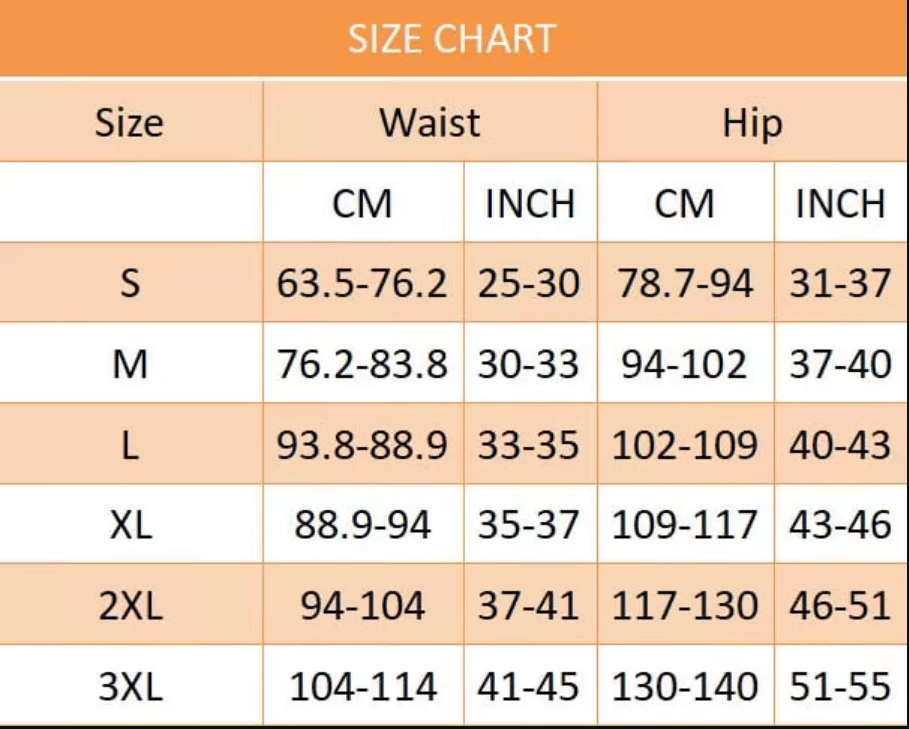909x729 pixels.
Task: Click the 51-55 hip inch cell
Action: pyautogui.click(x=840, y=687)
